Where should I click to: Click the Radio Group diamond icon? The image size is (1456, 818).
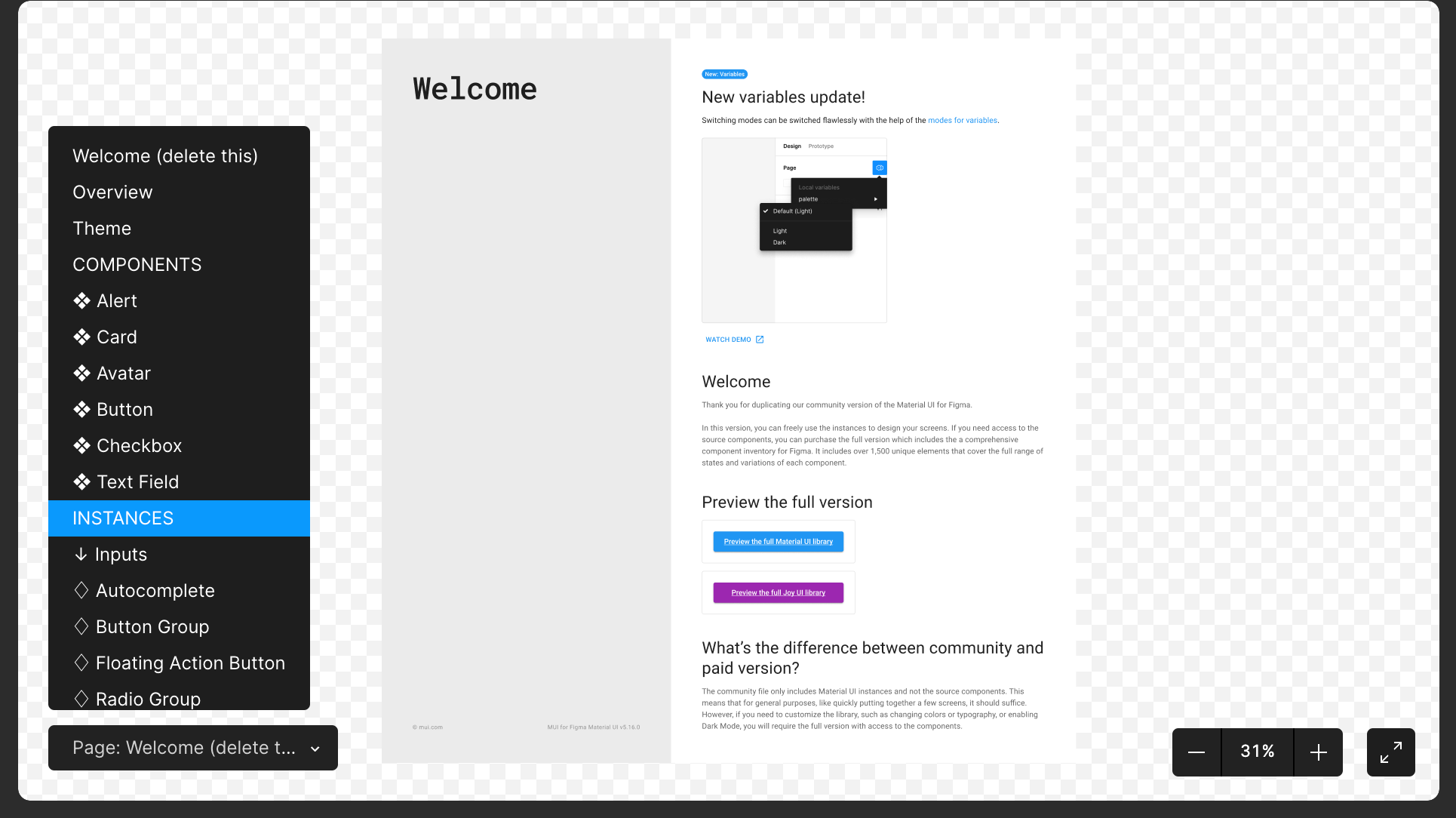click(x=82, y=699)
